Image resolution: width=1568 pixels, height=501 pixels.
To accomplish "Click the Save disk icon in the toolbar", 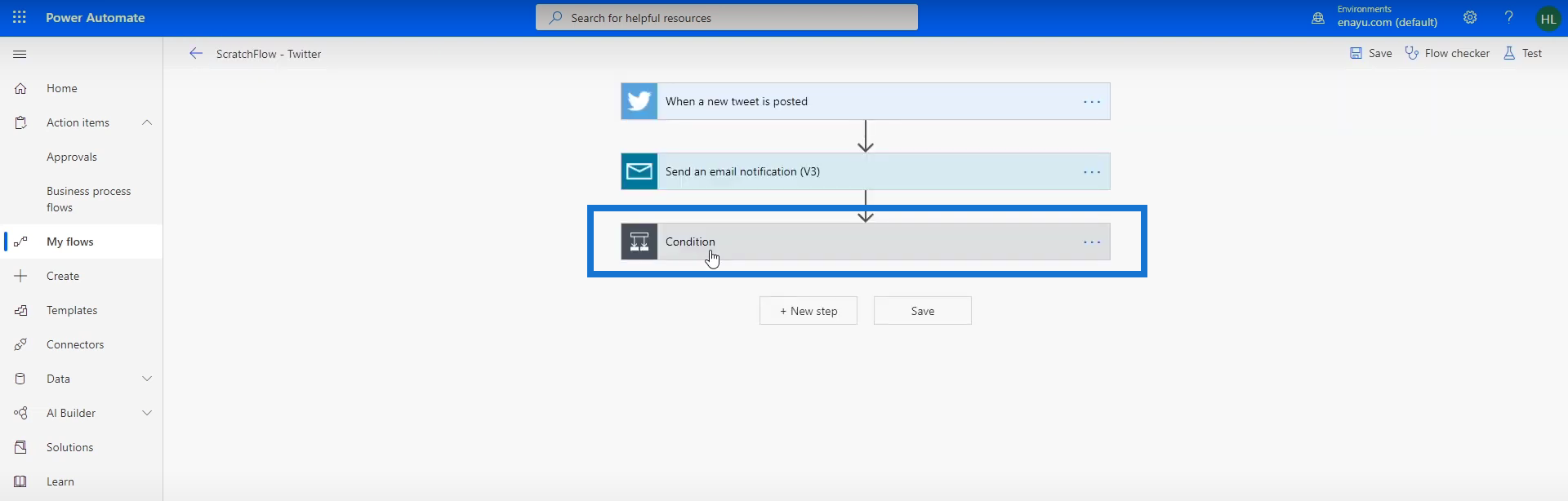I will tap(1356, 53).
